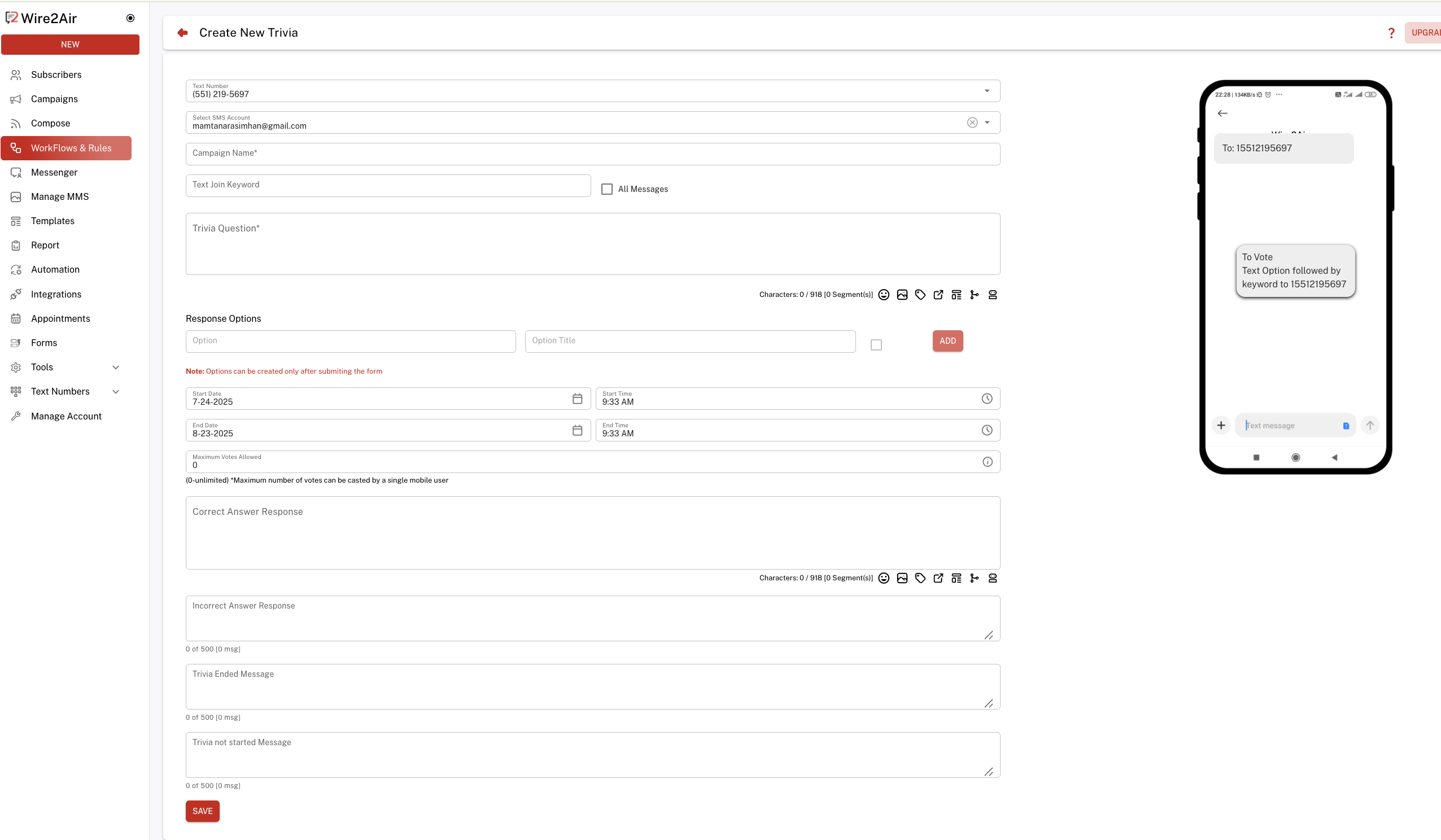Open End Time clock picker

point(986,430)
